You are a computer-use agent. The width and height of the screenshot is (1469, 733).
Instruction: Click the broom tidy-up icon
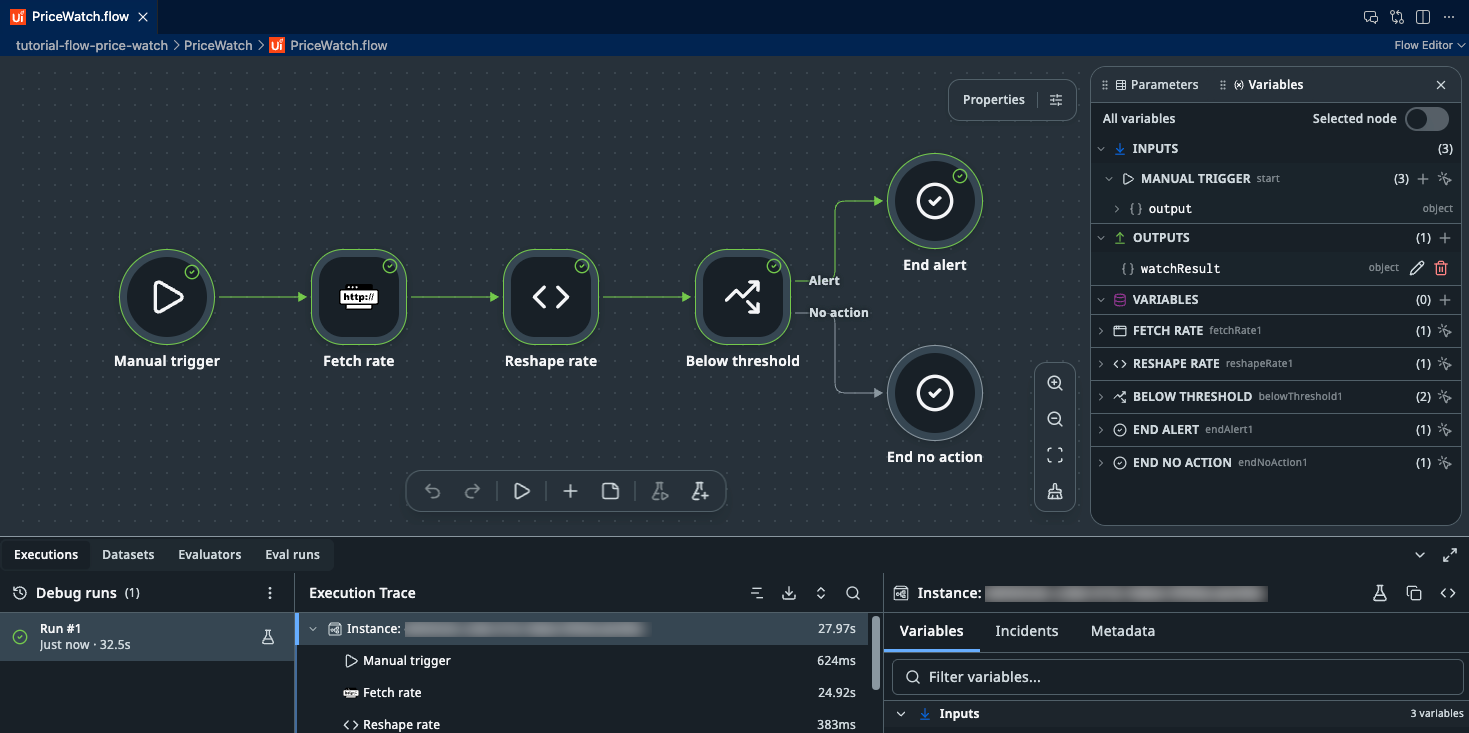pos(1055,492)
